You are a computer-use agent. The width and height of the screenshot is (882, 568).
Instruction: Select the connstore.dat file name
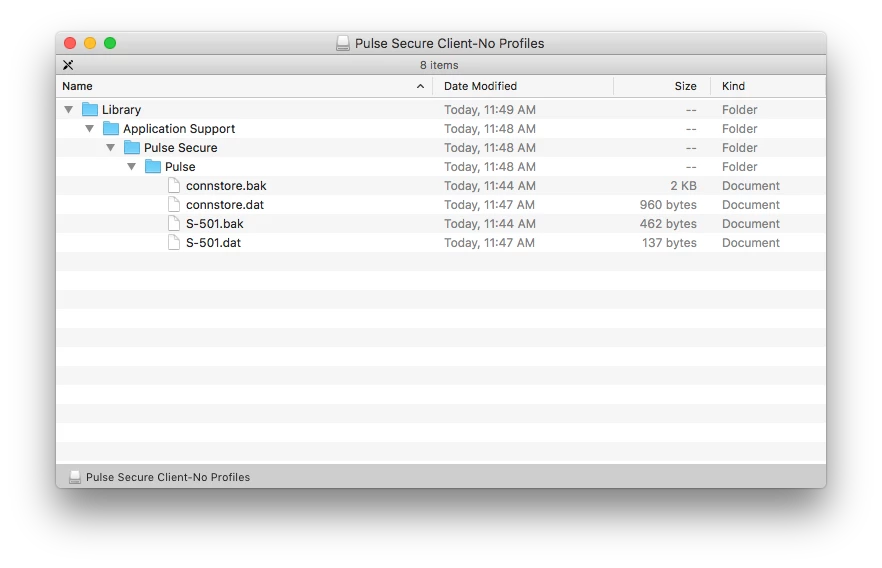tap(225, 205)
